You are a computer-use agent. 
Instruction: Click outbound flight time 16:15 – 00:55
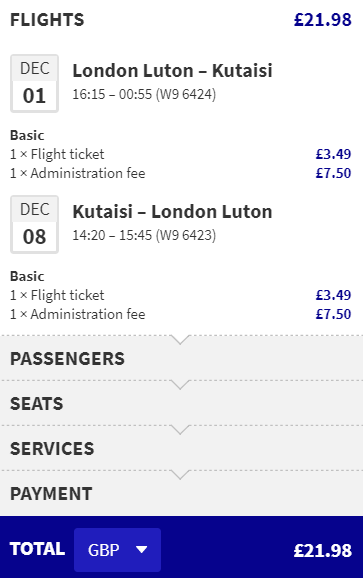pos(112,94)
